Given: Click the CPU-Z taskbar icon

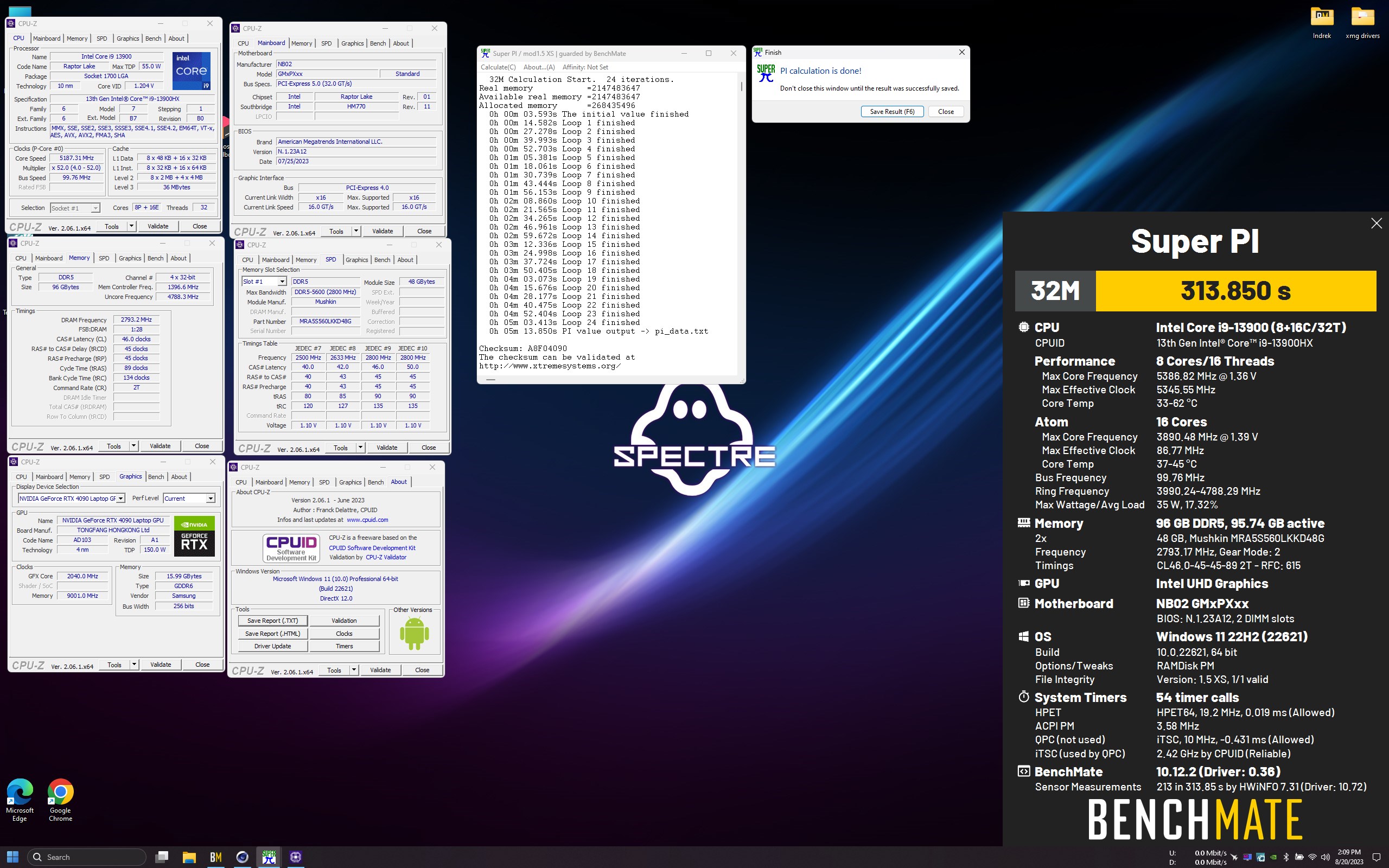Looking at the screenshot, I should [x=296, y=857].
